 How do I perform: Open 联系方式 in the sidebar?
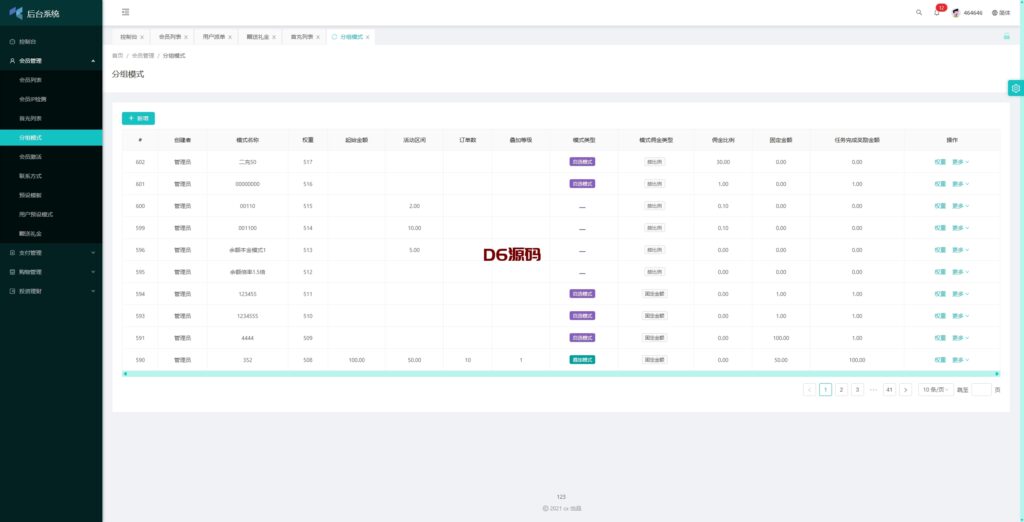[51, 176]
